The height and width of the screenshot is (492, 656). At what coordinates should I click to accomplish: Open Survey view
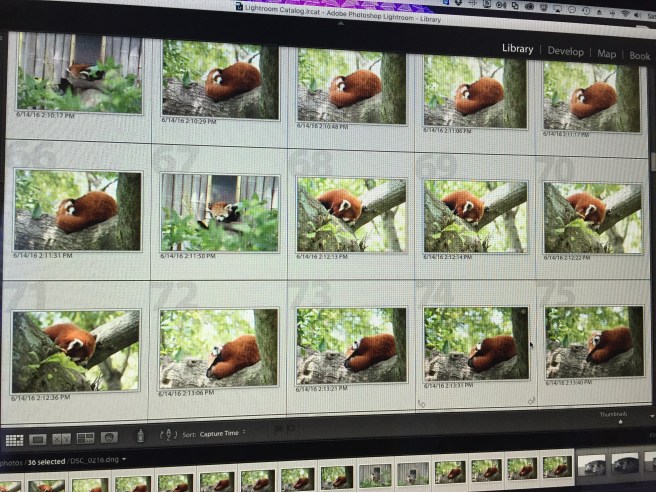click(85, 438)
